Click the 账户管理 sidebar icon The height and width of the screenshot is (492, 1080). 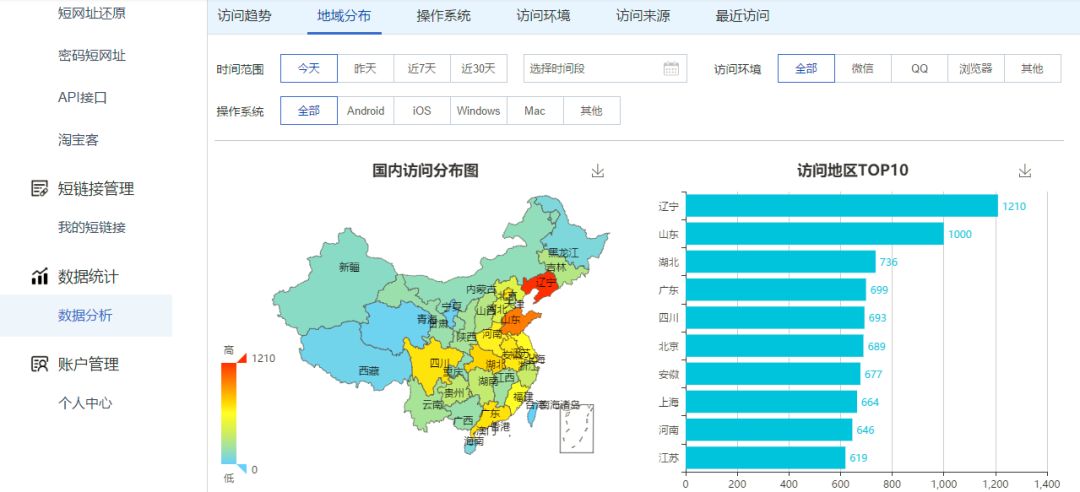click(x=40, y=364)
